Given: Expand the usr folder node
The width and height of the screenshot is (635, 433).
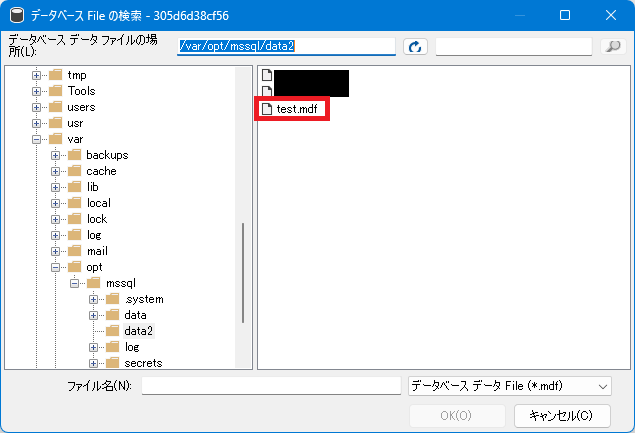Looking at the screenshot, I should [x=36, y=123].
